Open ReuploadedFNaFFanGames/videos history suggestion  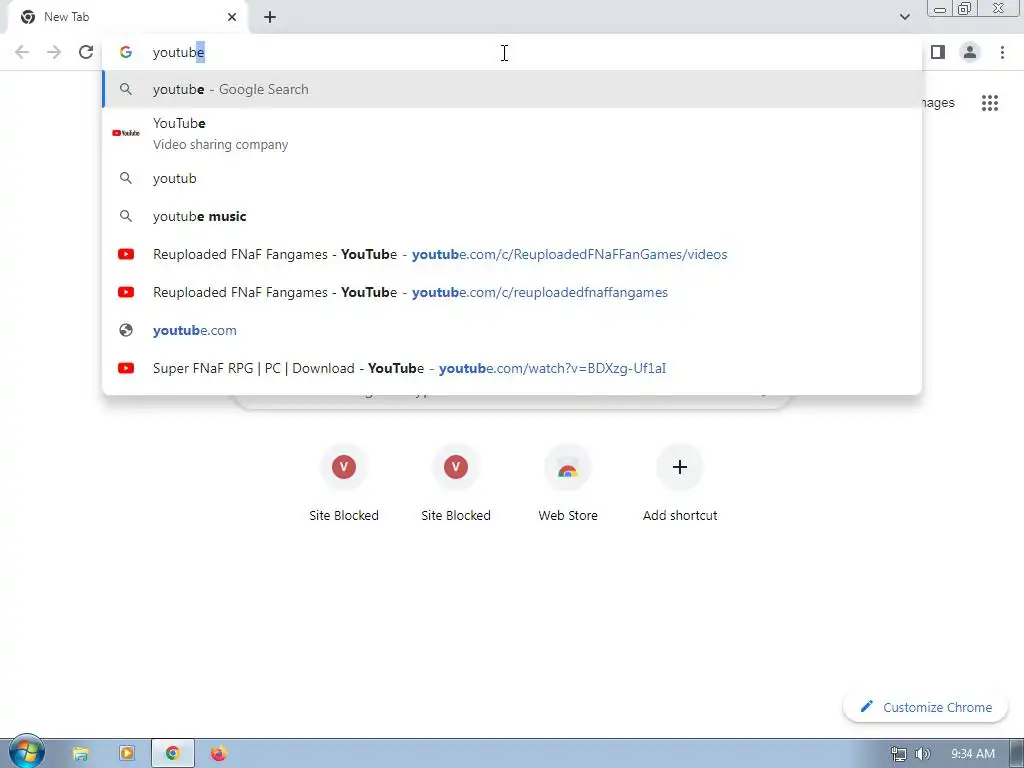click(x=512, y=254)
